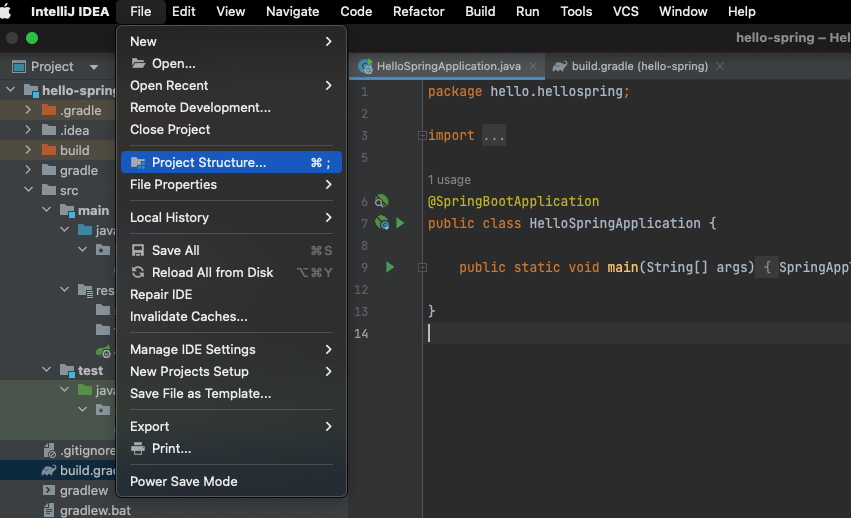Click the orange build folder icon
Screen dimensions: 851x518
49,150
